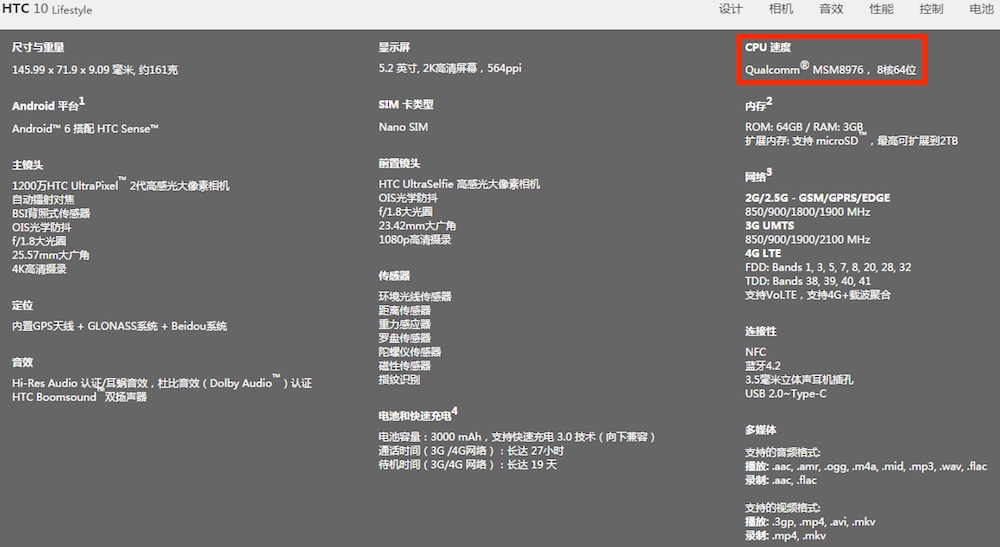Click the 待机时间 长达 19 天 line
Viewport: 1000px width, 547px height.
467,465
